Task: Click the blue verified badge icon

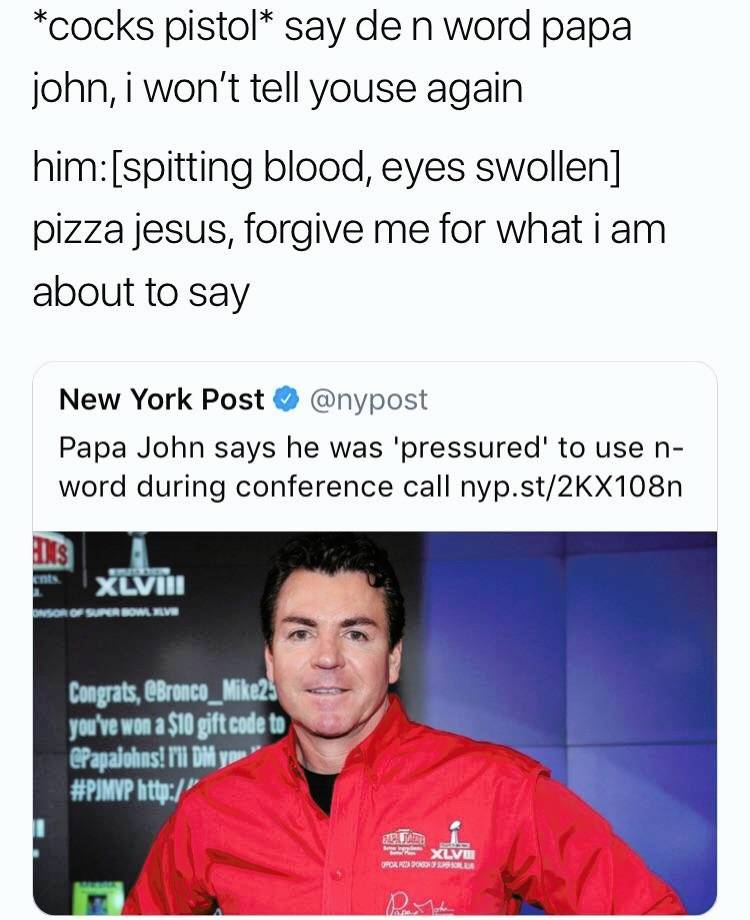Action: click(285, 400)
